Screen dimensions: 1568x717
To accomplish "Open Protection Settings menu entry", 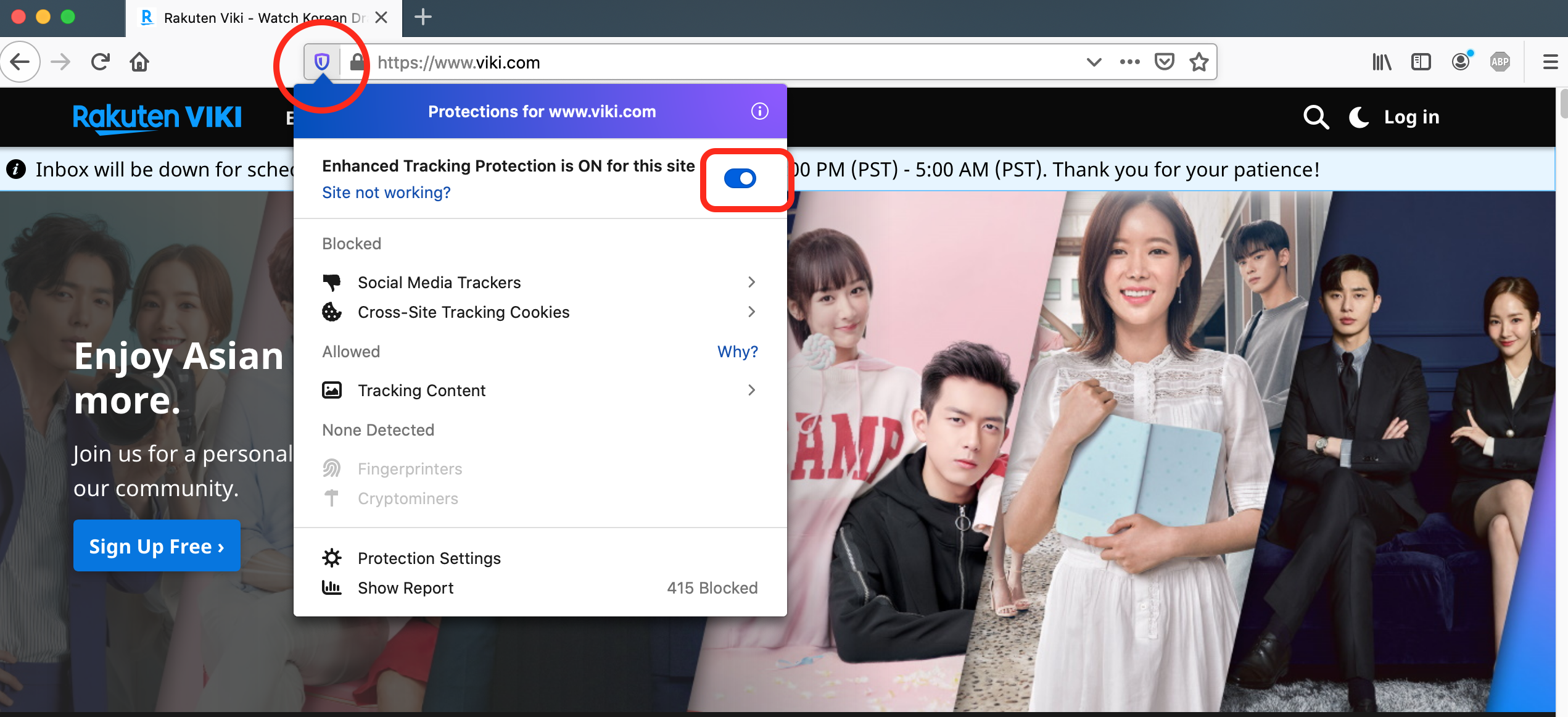I will click(x=429, y=558).
